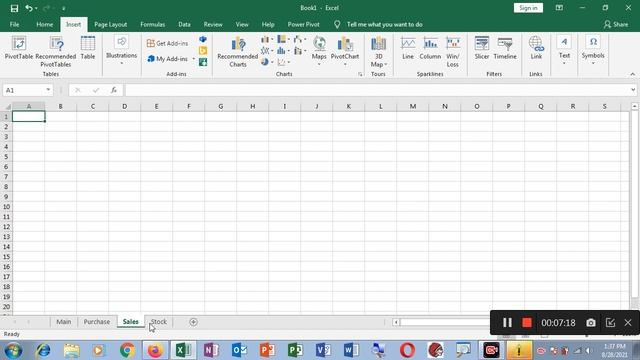
Task: Click the Share button
Action: click(x=616, y=24)
